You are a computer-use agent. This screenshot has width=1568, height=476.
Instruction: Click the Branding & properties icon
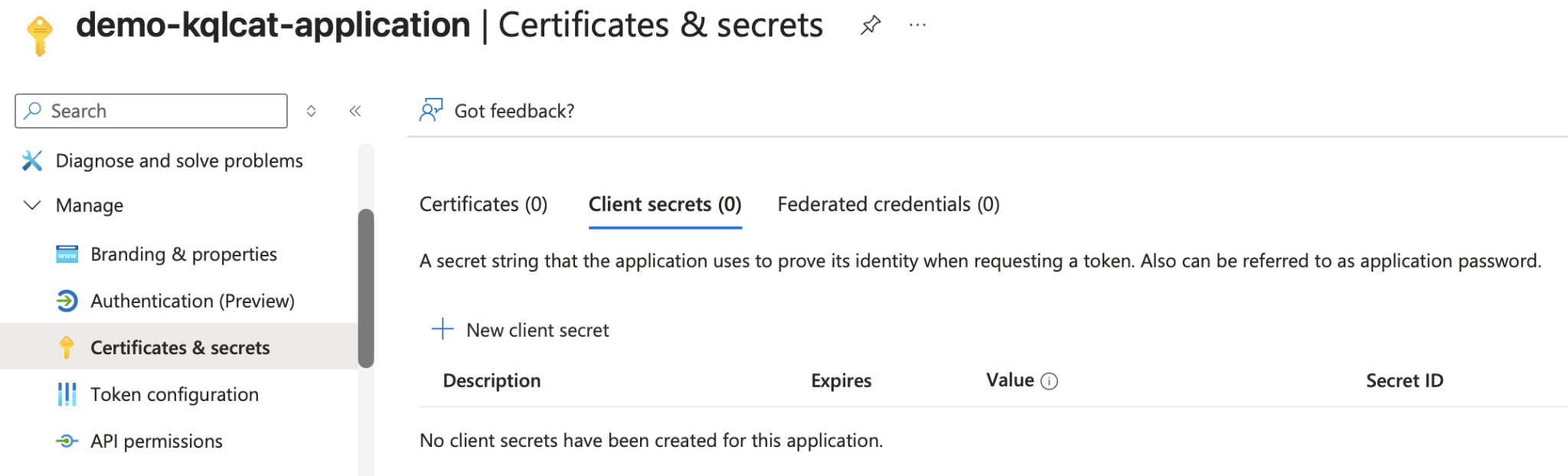point(67,254)
